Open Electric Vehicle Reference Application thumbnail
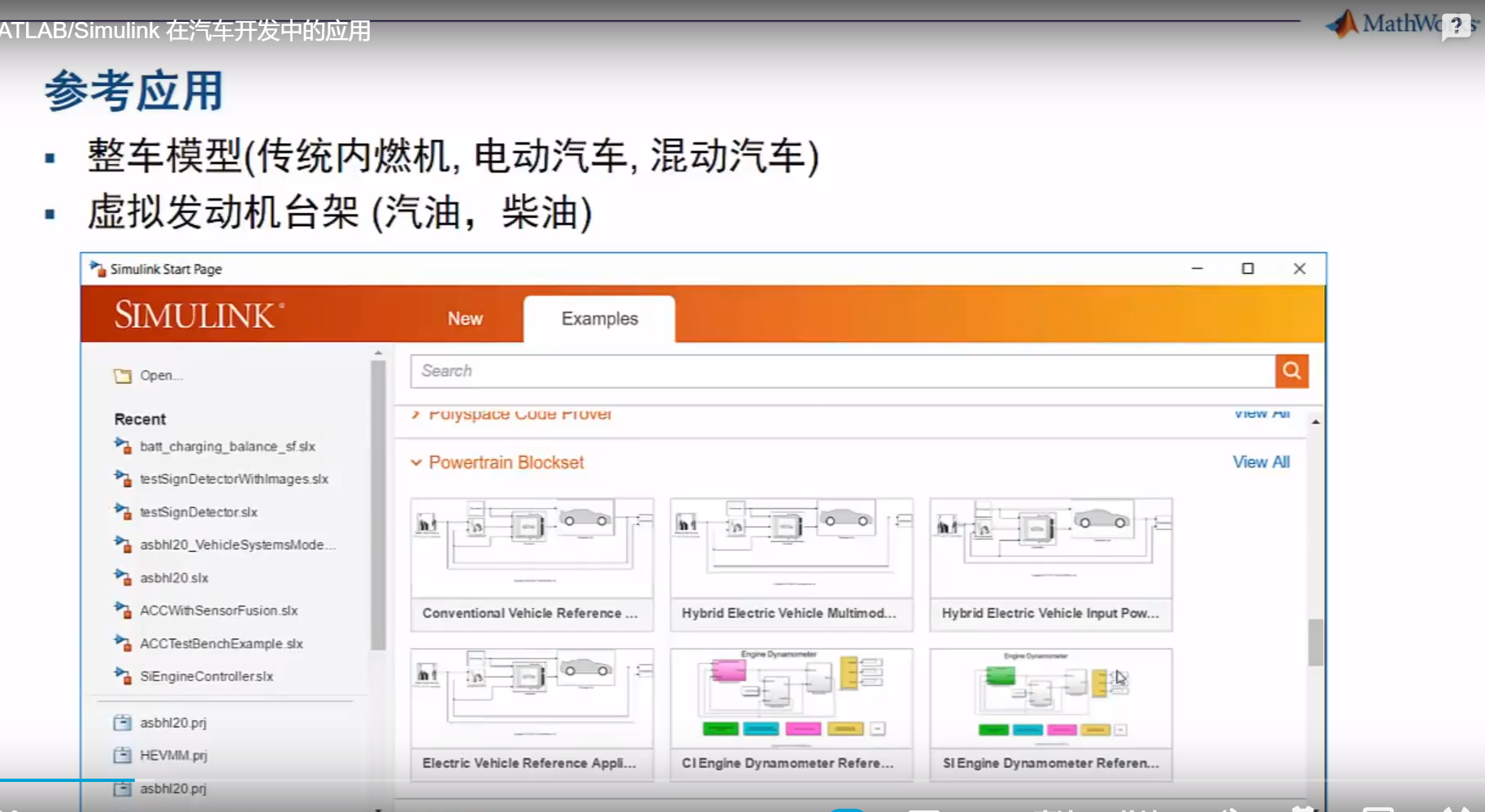Screen dimensions: 1485x812 click(x=532, y=698)
